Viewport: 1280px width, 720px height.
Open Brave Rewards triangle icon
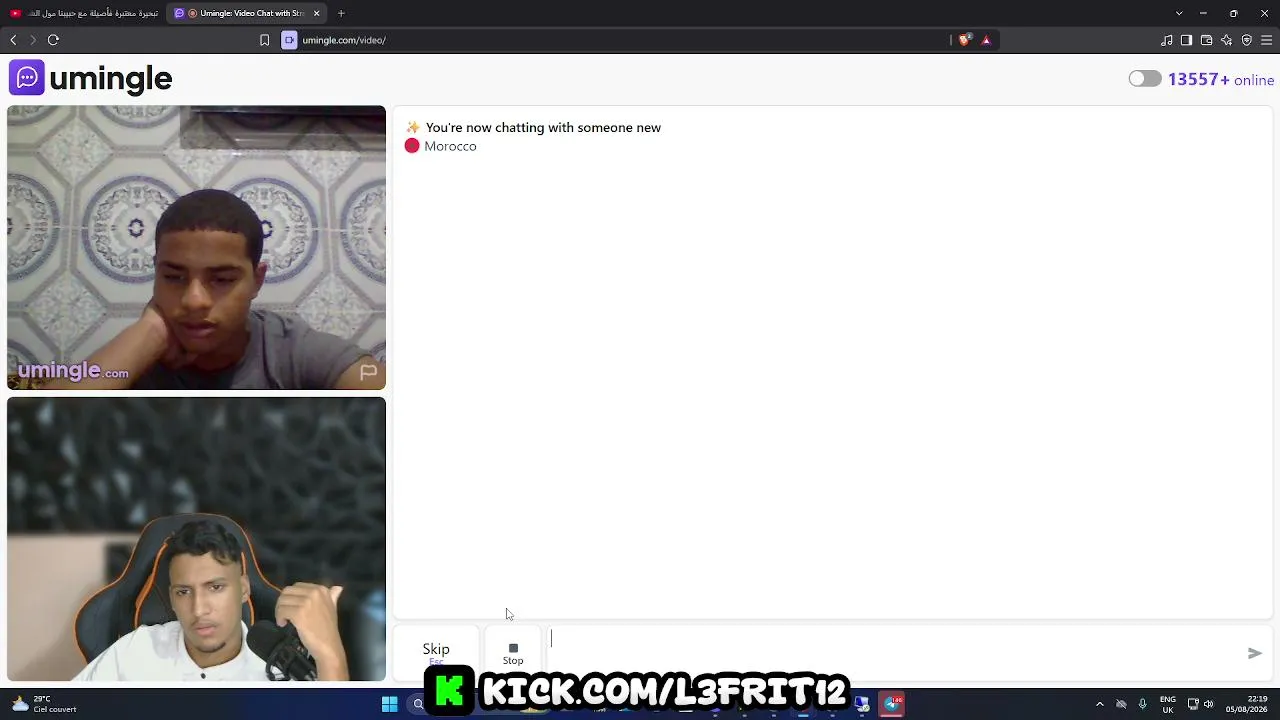986,40
